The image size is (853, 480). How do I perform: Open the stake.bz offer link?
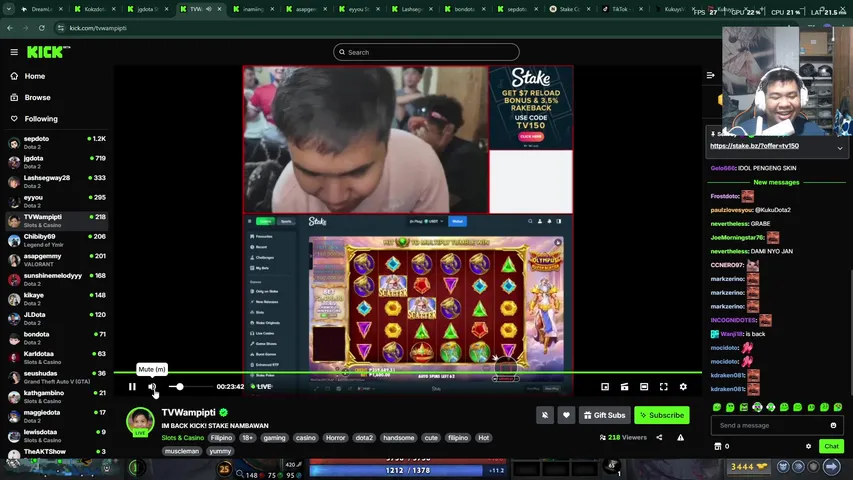click(x=755, y=146)
